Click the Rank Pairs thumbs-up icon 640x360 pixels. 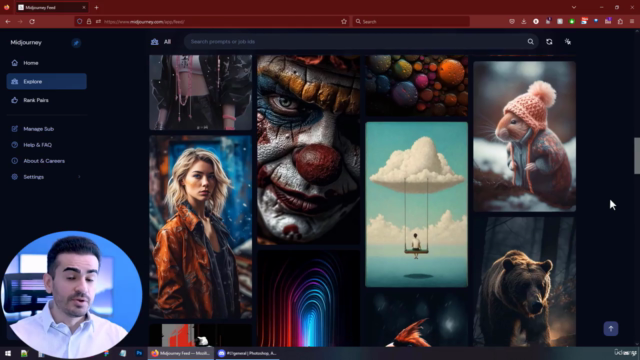(x=15, y=100)
